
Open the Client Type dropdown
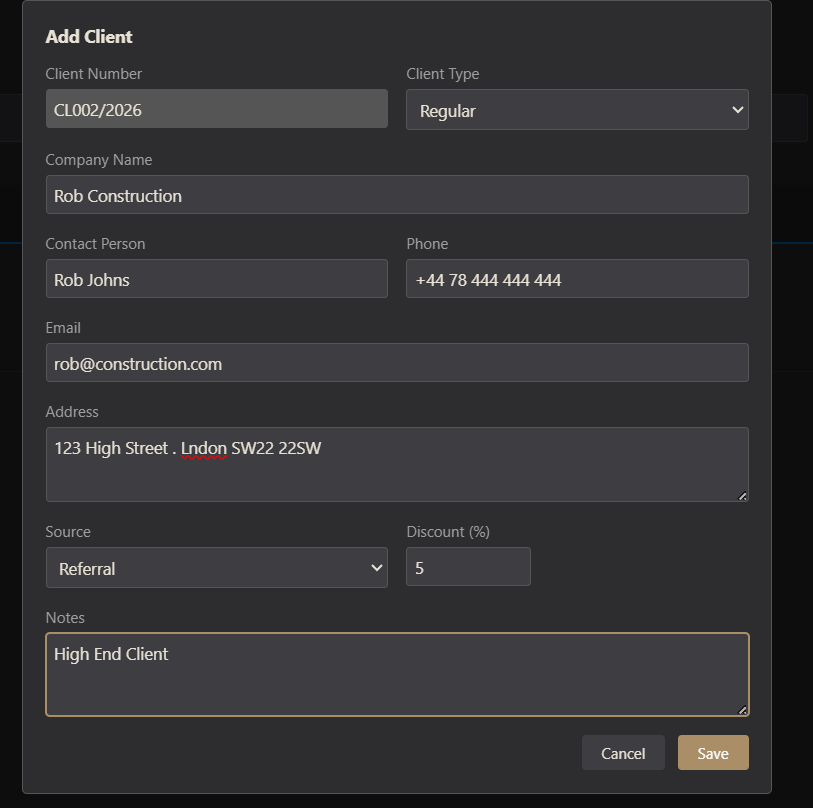(577, 110)
